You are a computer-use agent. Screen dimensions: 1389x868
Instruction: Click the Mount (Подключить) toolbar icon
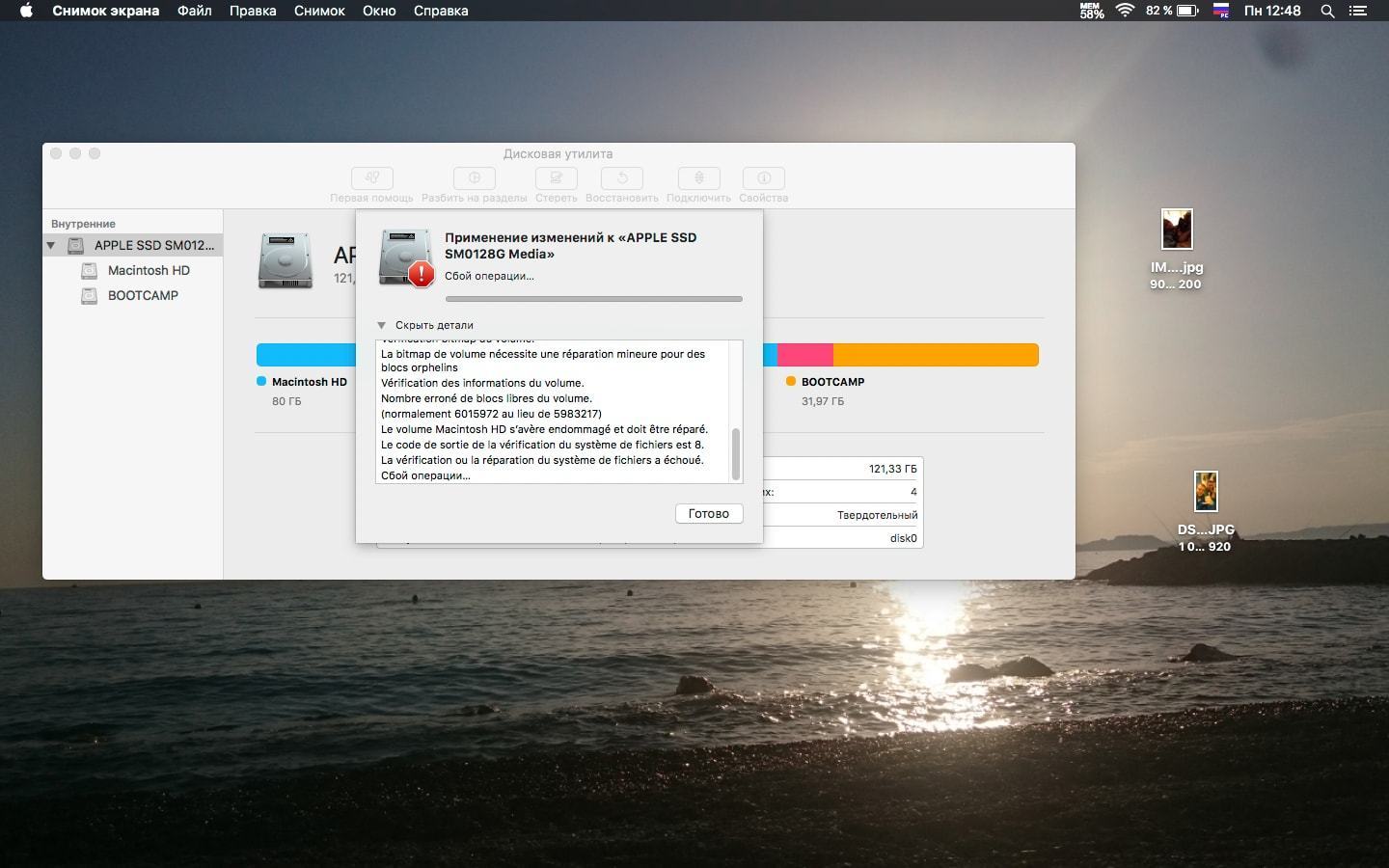pyautogui.click(x=698, y=178)
